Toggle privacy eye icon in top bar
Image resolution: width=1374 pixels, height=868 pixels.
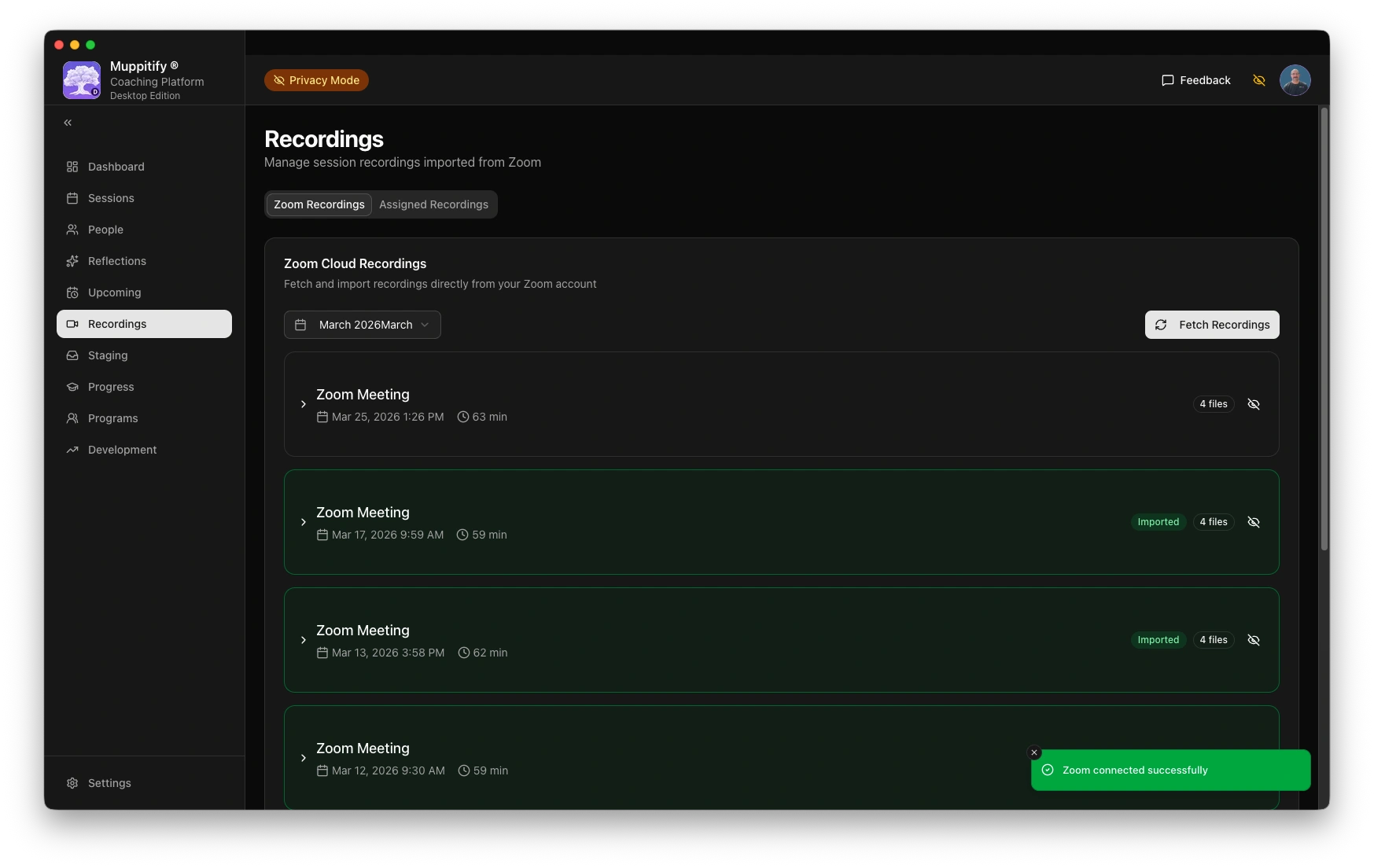coord(1258,80)
